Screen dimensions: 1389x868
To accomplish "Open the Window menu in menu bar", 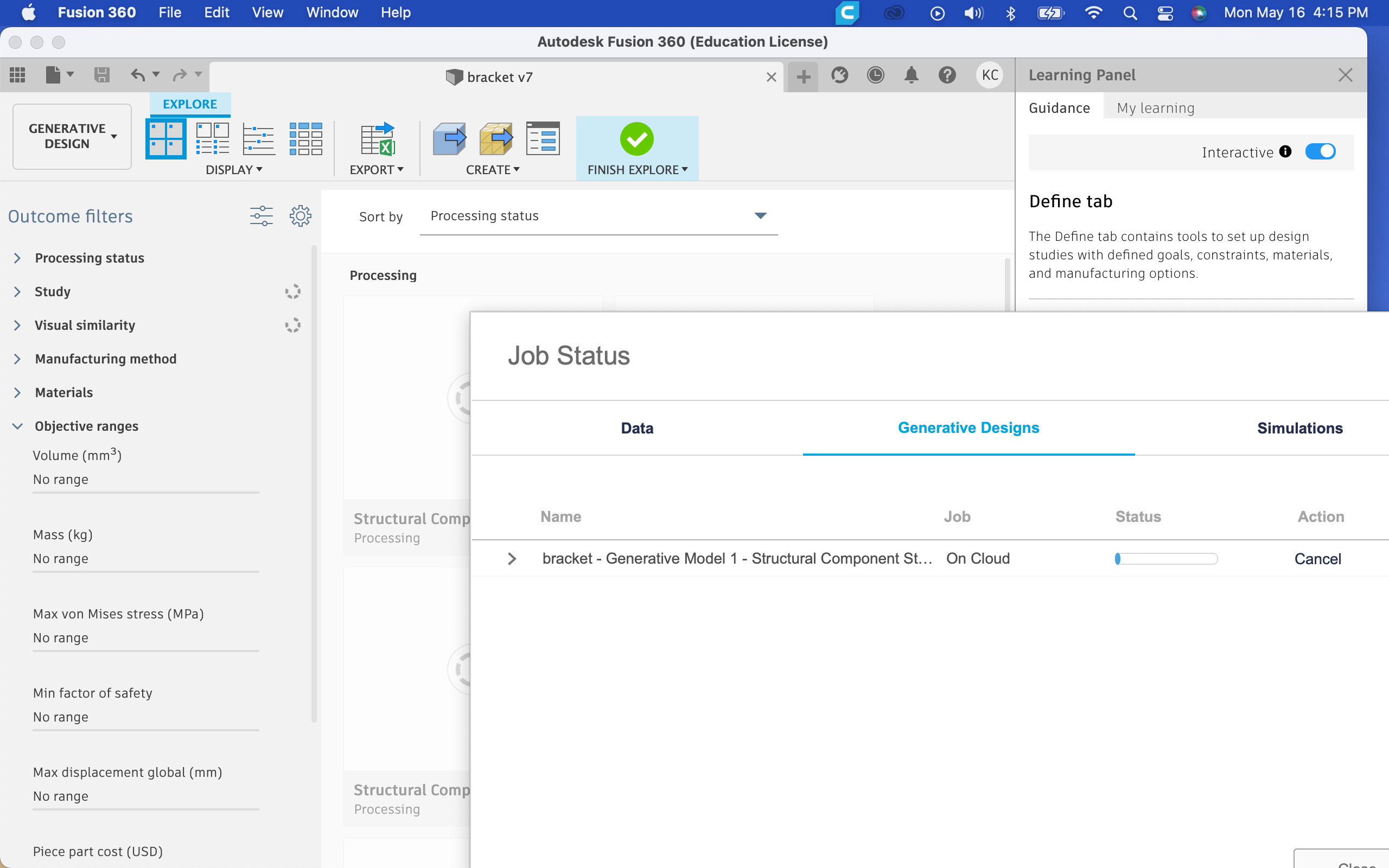I will pos(332,12).
